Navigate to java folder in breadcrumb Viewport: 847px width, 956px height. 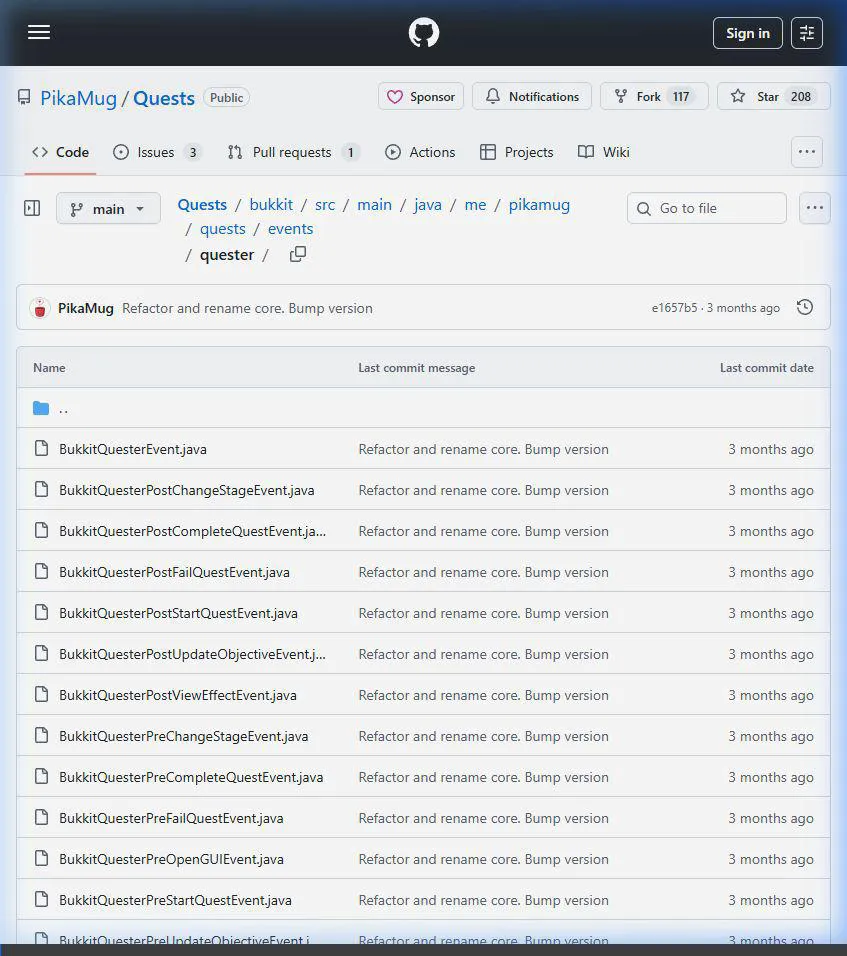coord(427,205)
